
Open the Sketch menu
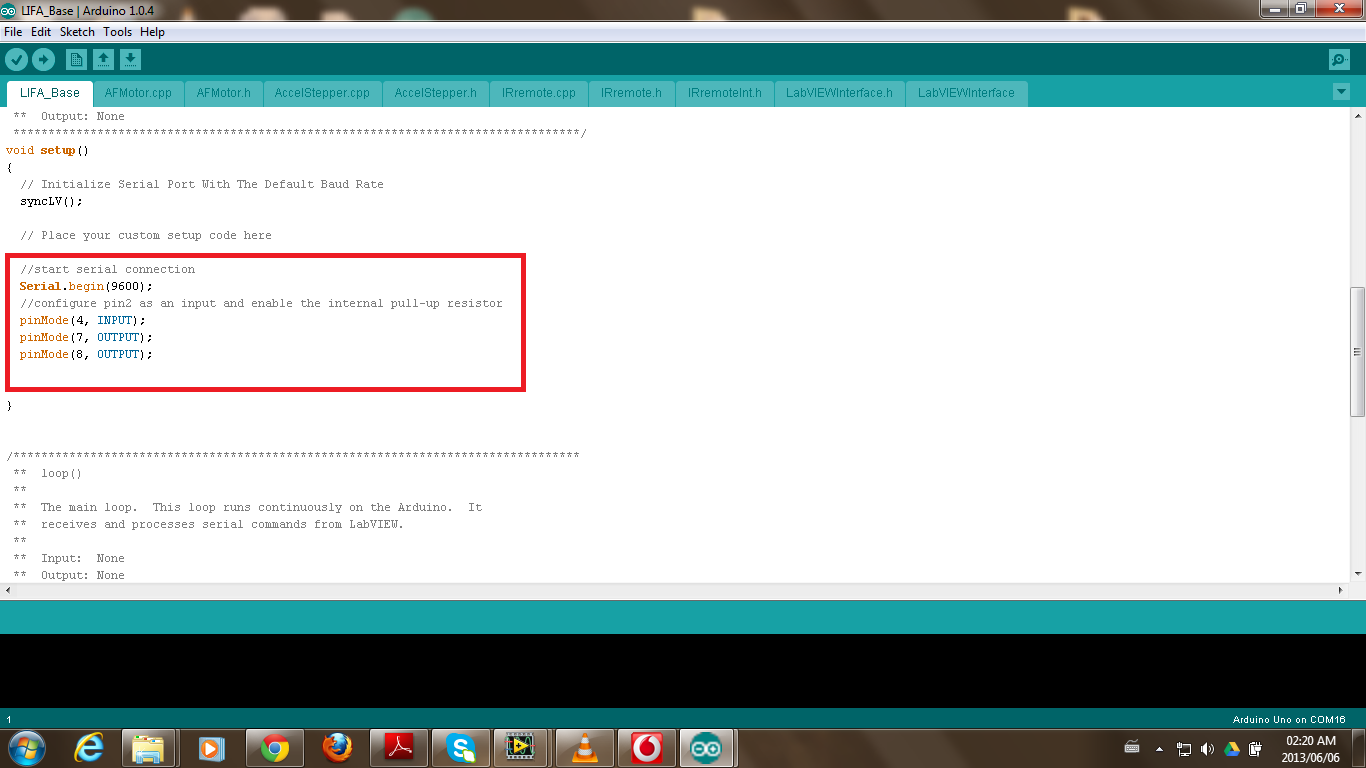77,32
